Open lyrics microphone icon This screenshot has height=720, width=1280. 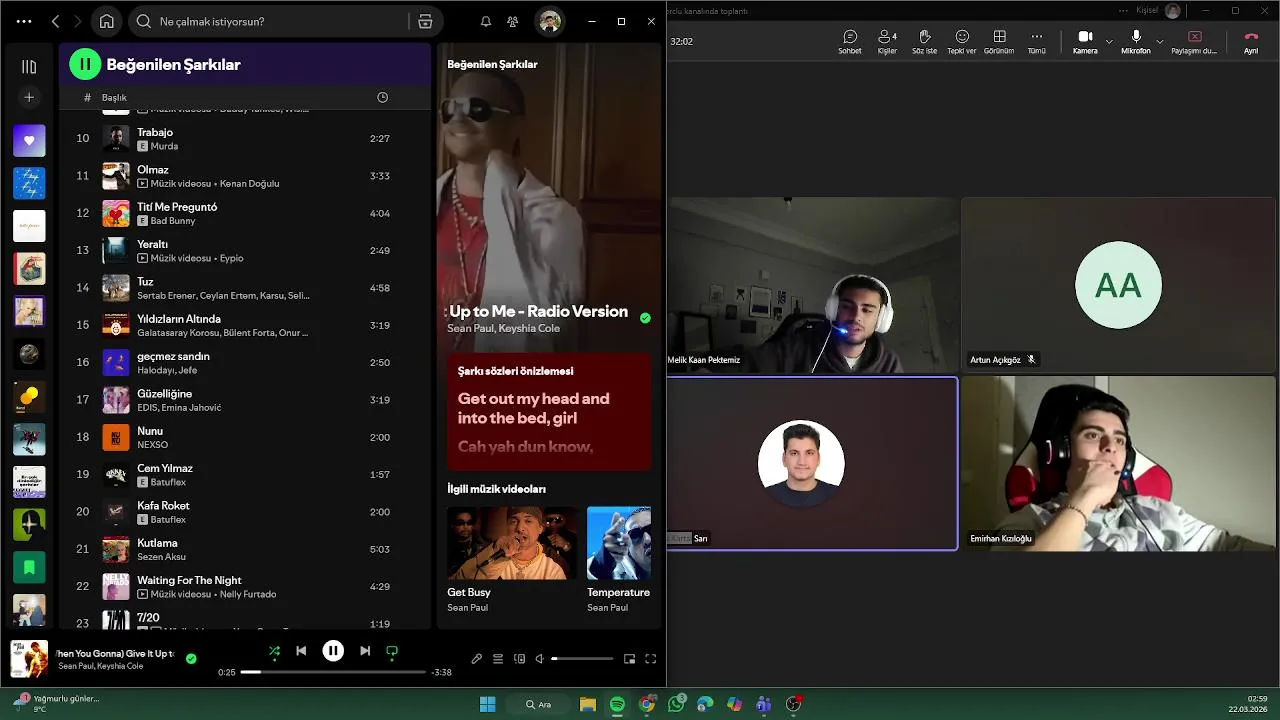click(x=477, y=659)
